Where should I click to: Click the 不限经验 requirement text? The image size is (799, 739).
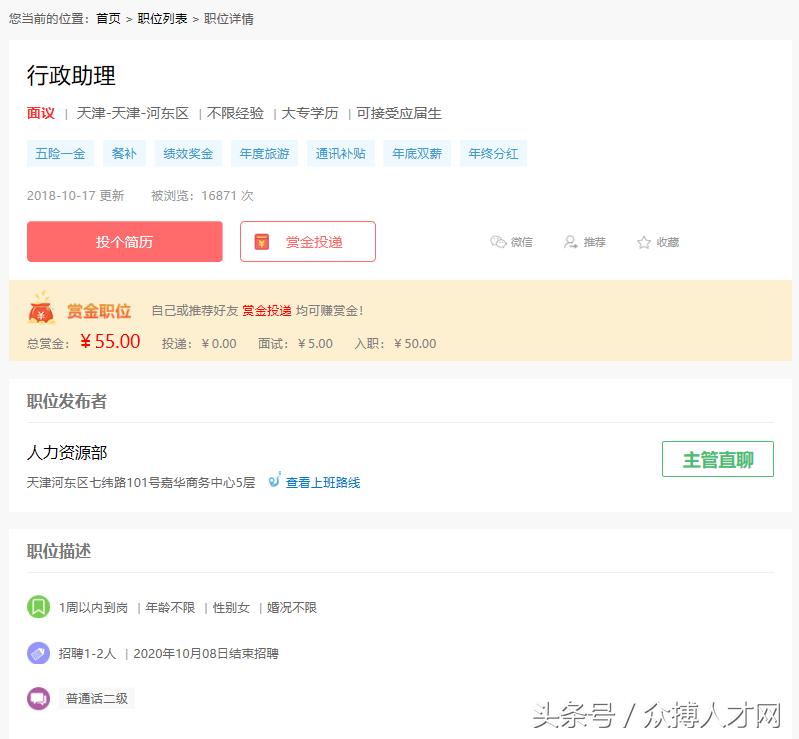[x=235, y=113]
